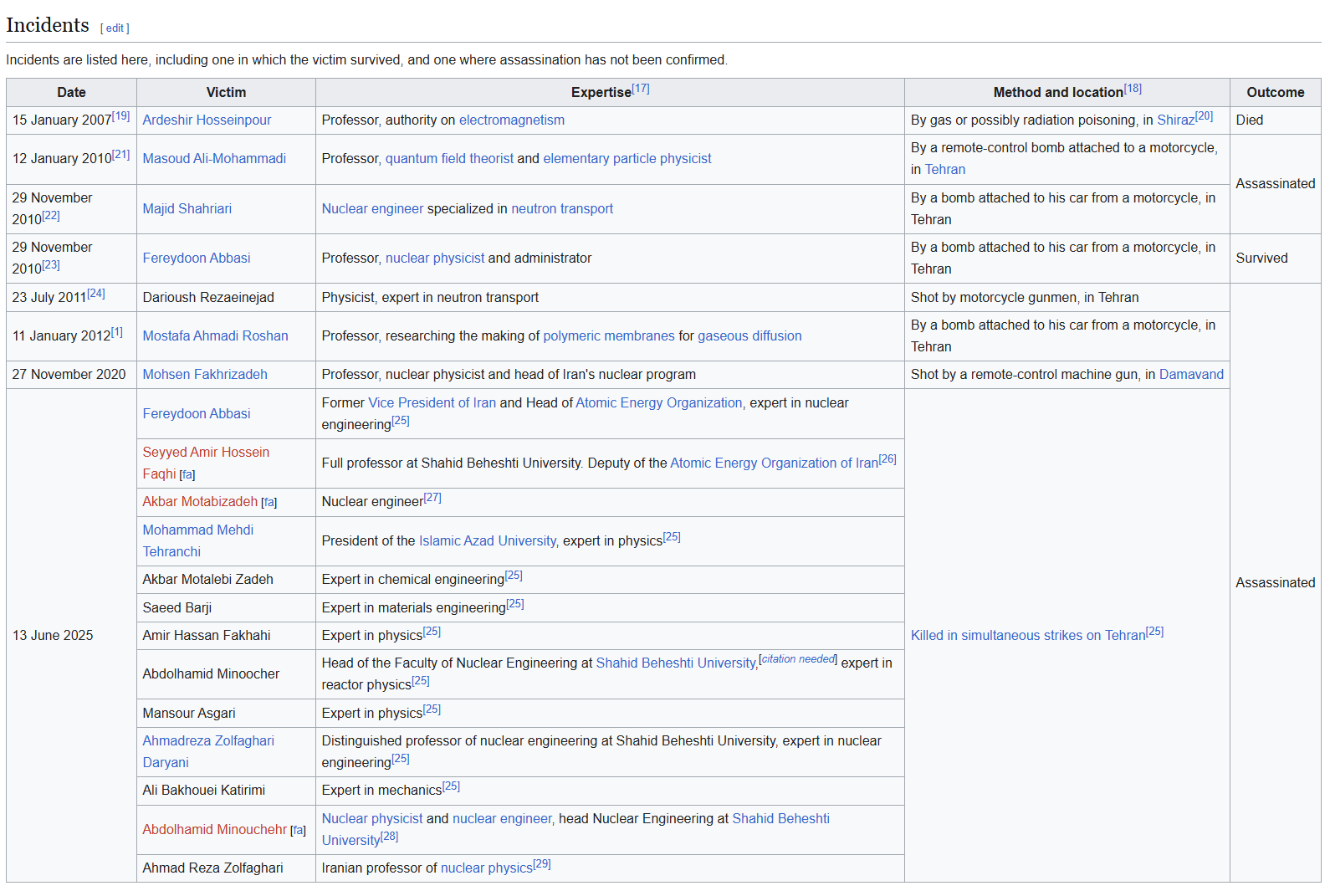
Task: Open the [fa] link beside Akbar Motabizadeh
Action: click(x=269, y=503)
